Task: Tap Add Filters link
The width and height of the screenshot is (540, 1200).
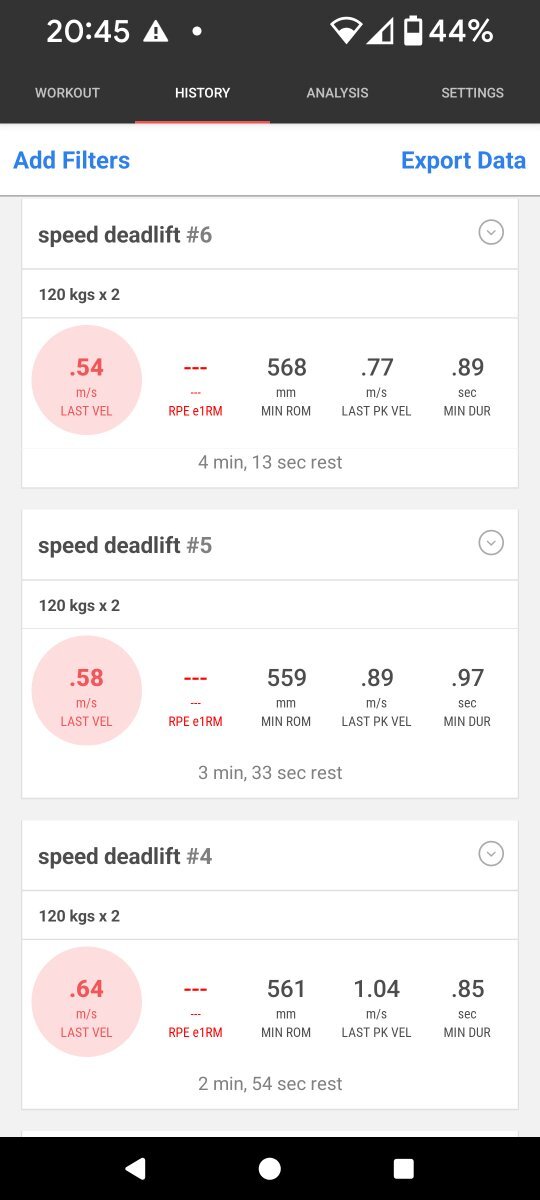Action: coord(71,160)
